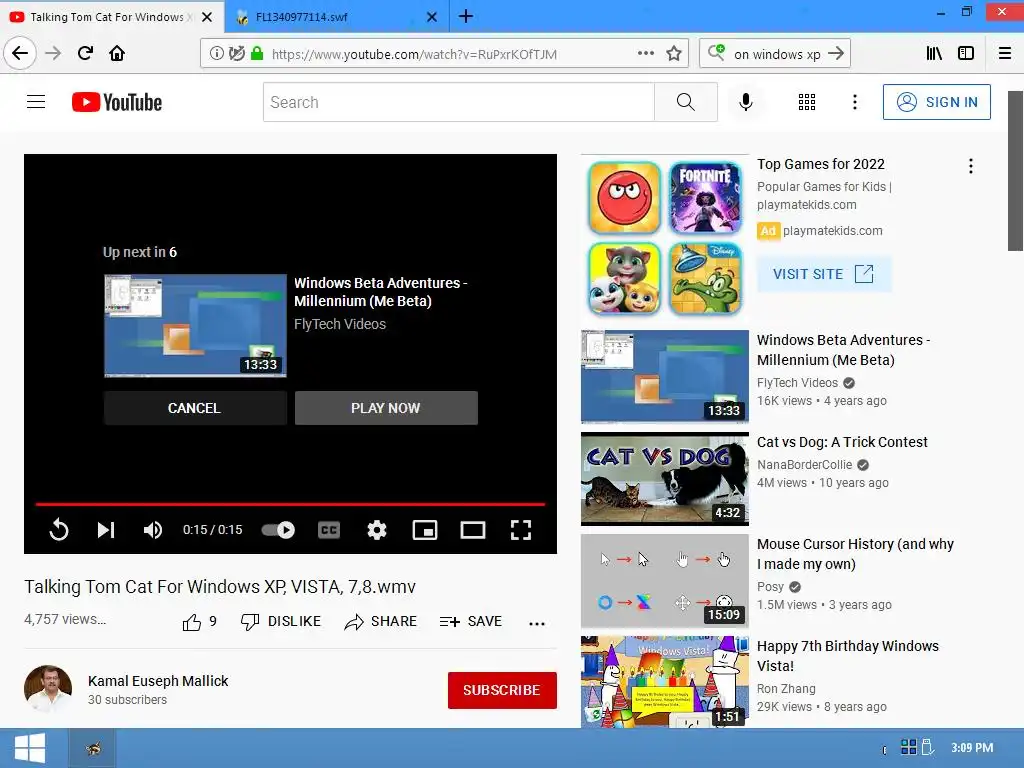Toggle the autoplay switch
The width and height of the screenshot is (1024, 768).
(x=278, y=530)
